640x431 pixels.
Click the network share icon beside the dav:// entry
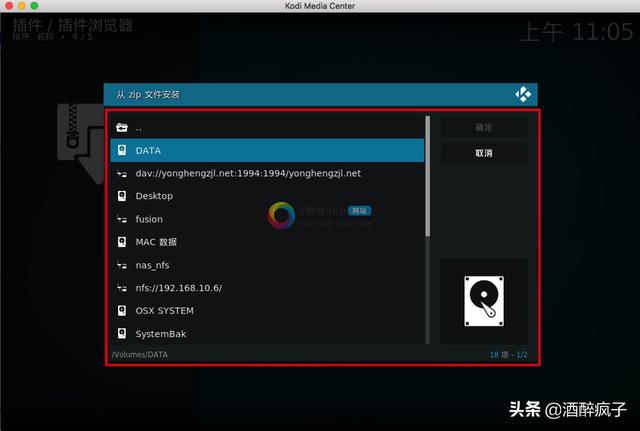pos(122,173)
